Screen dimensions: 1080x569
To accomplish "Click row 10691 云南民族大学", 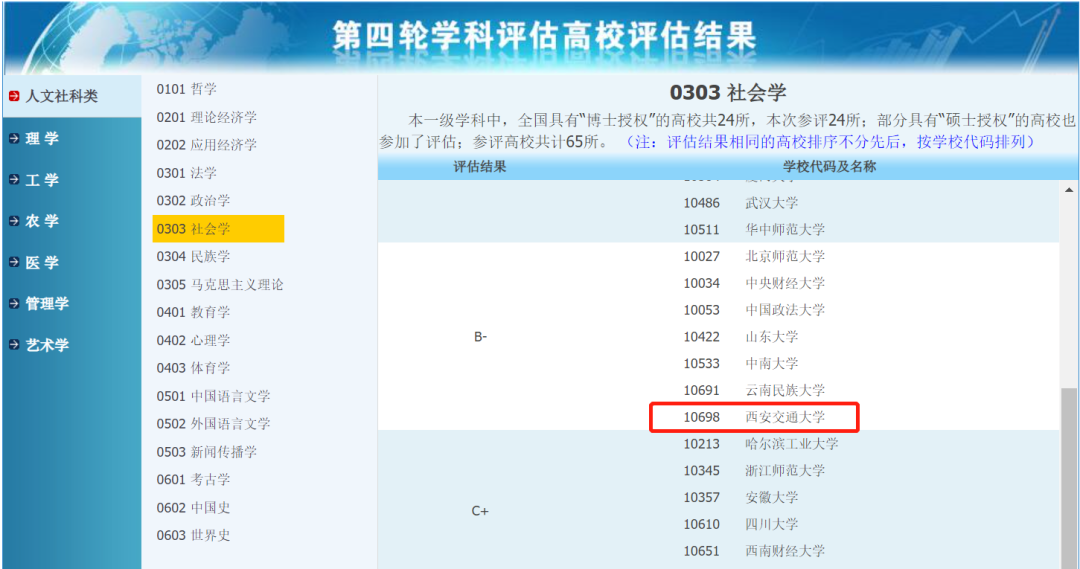I will click(x=754, y=391).
